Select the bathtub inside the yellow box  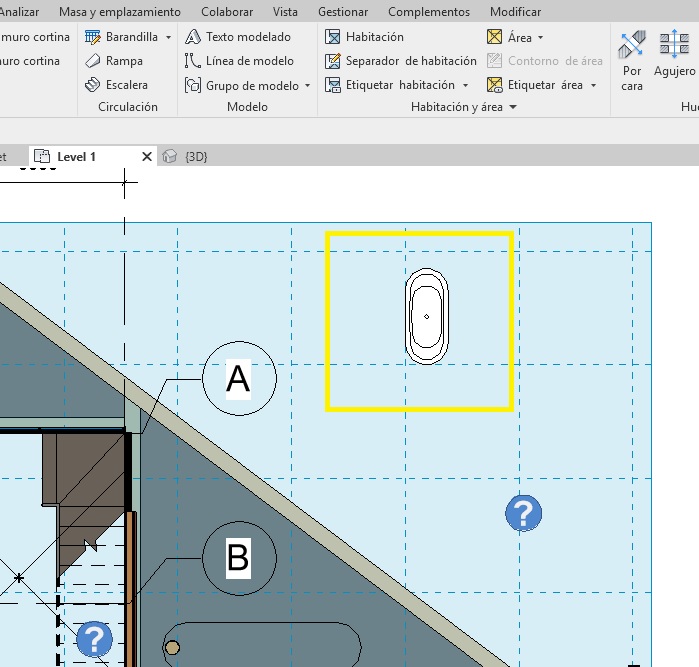(x=427, y=316)
